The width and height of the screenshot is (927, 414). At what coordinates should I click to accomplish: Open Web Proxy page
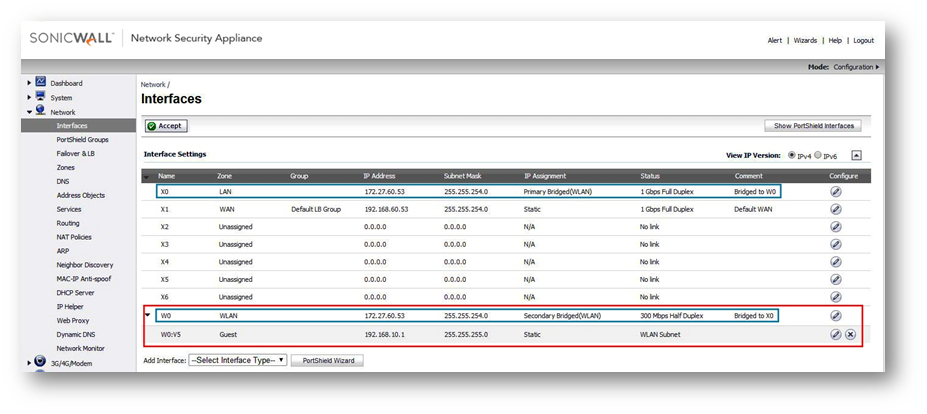click(x=73, y=321)
